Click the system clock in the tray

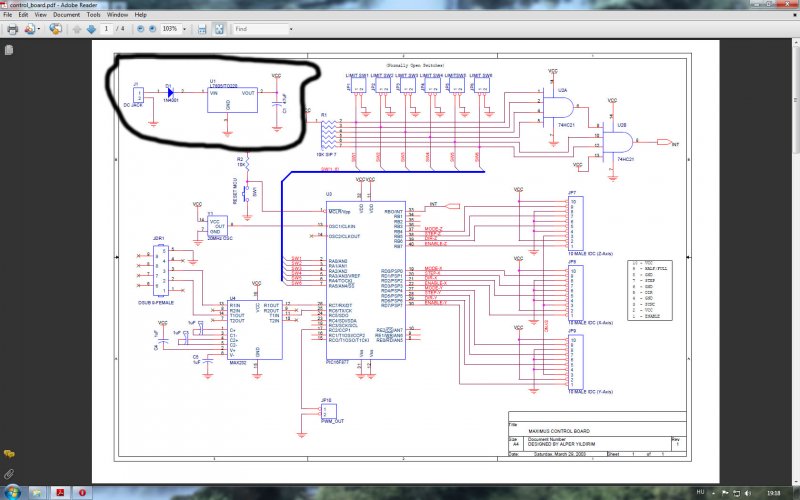773,493
